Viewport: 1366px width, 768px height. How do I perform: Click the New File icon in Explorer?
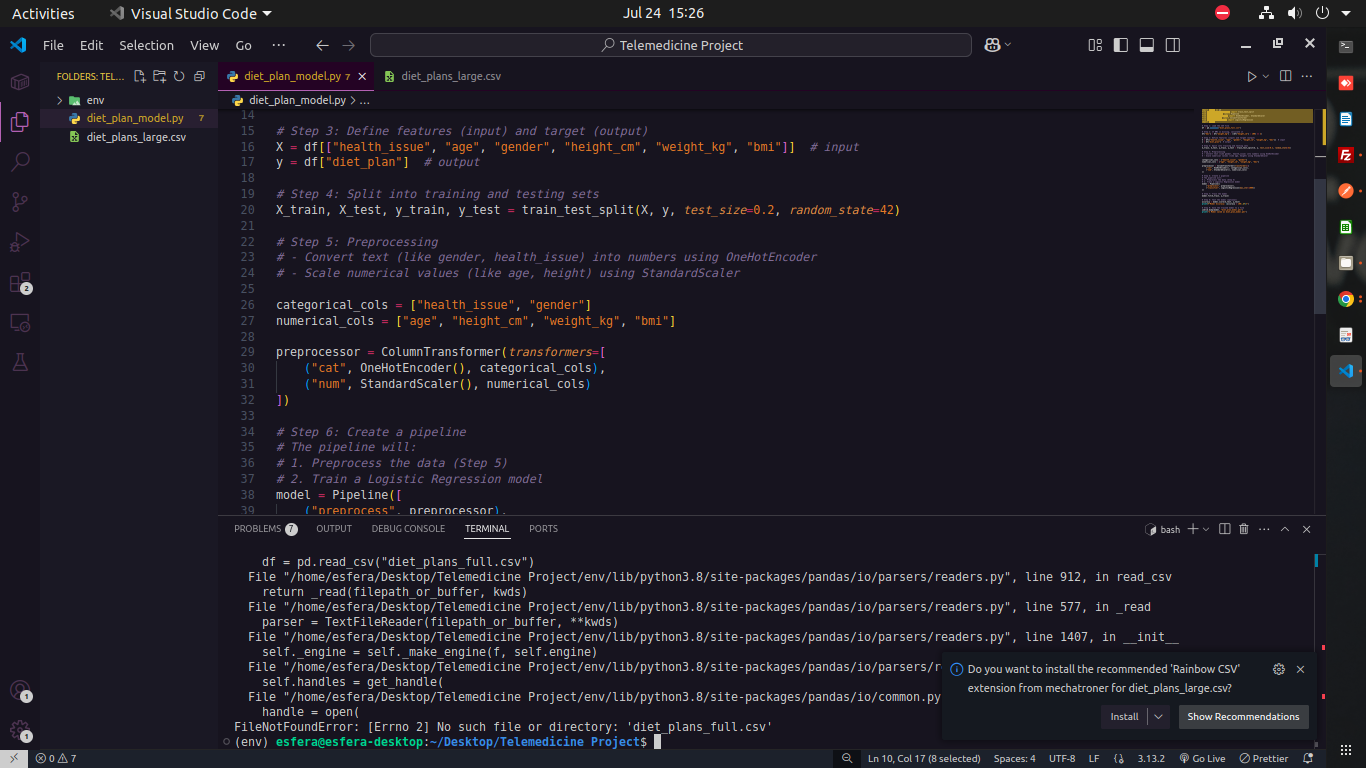coord(140,76)
